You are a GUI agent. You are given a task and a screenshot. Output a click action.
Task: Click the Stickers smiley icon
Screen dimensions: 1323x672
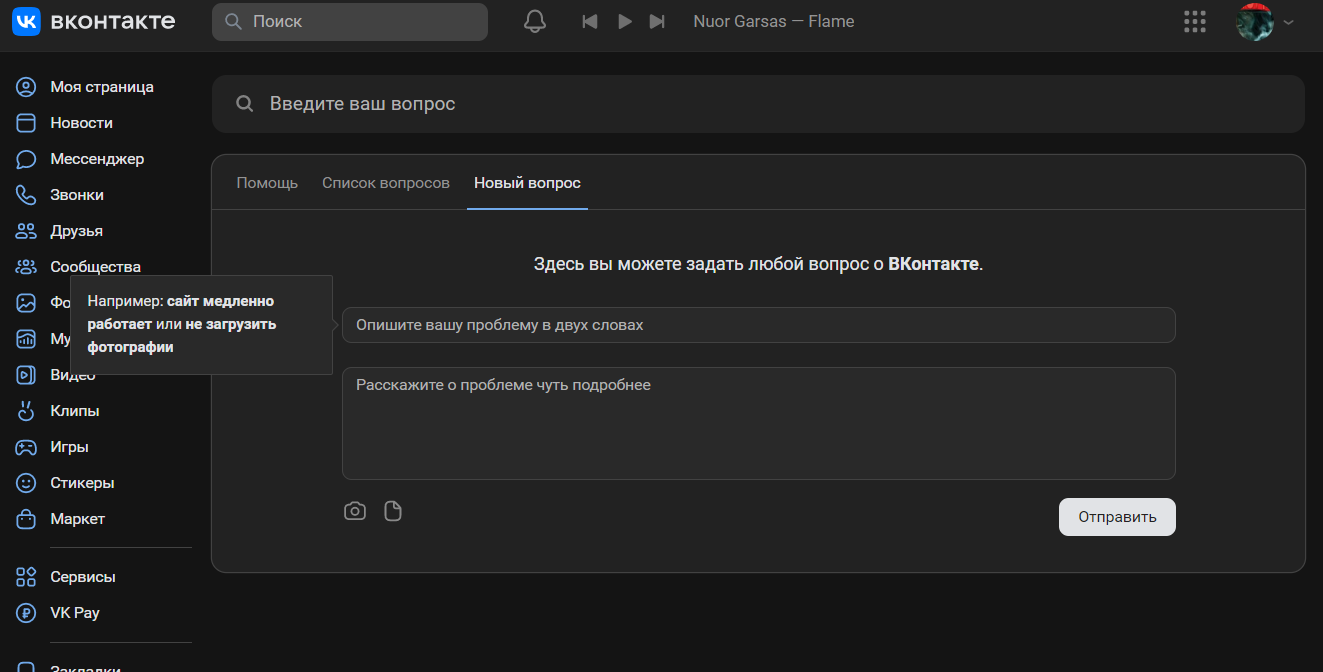[x=26, y=483]
